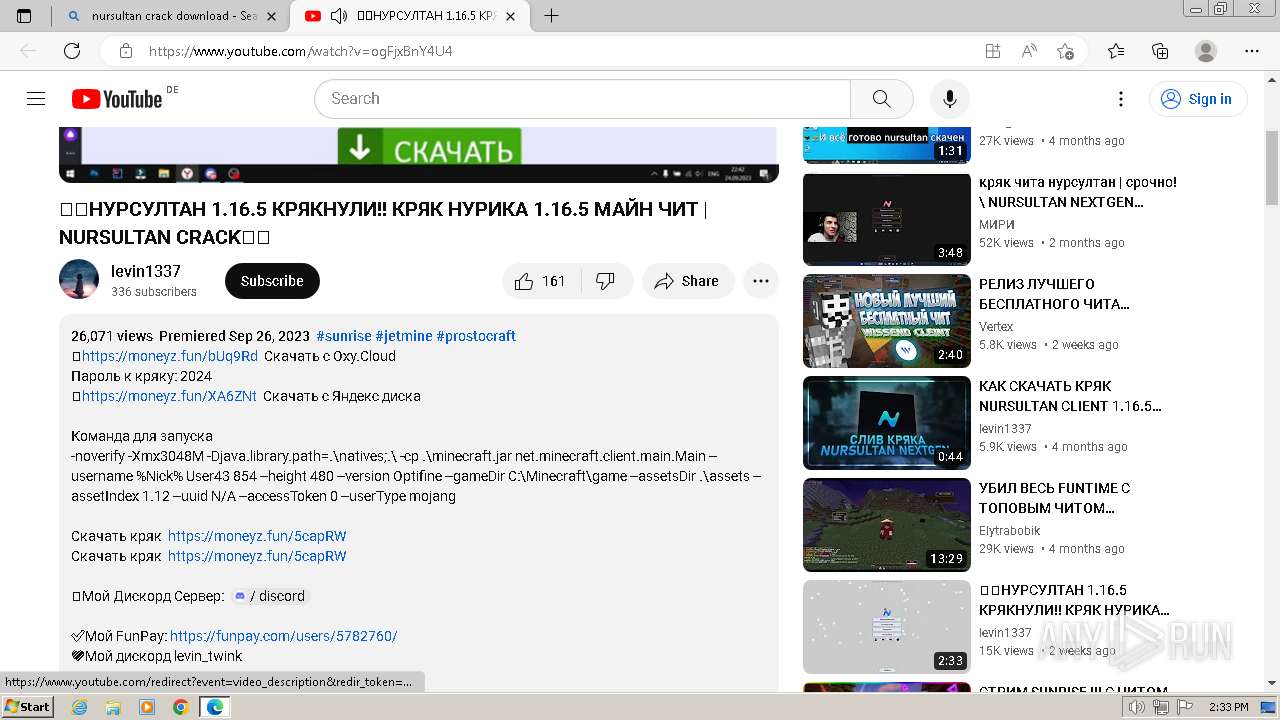Open the #prostocraft hashtag

point(476,336)
